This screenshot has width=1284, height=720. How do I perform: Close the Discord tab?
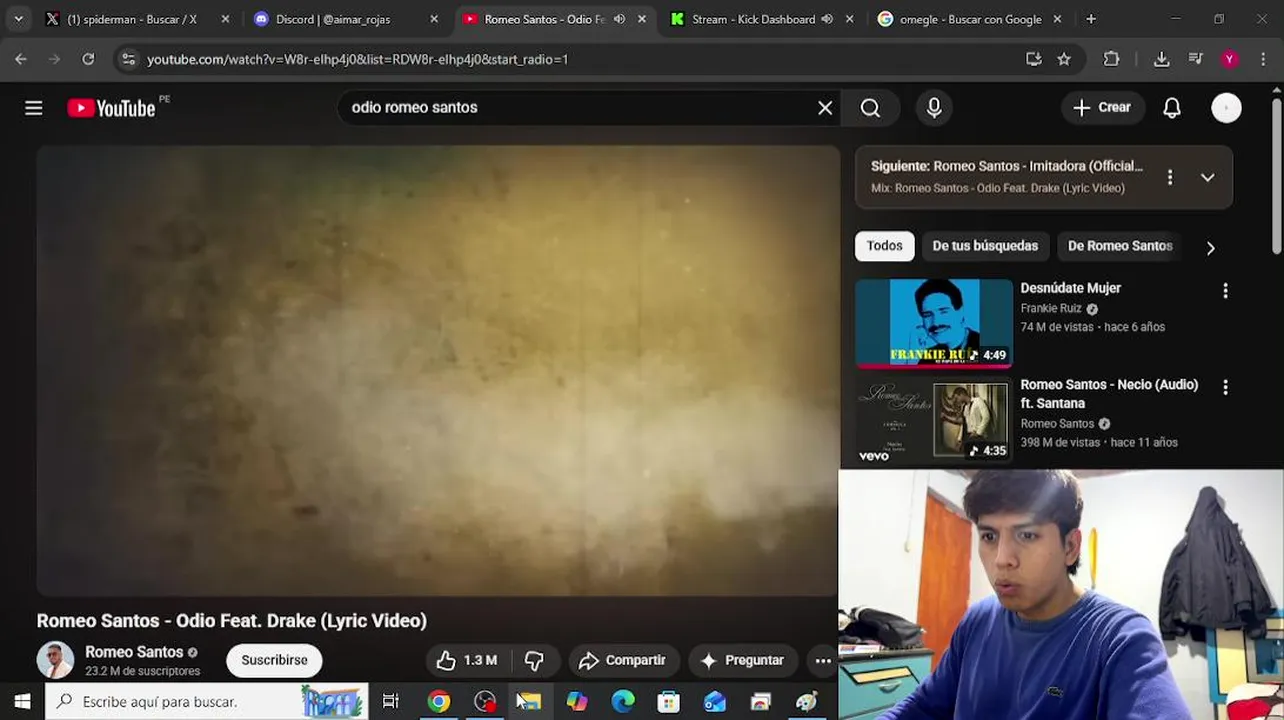point(434,19)
